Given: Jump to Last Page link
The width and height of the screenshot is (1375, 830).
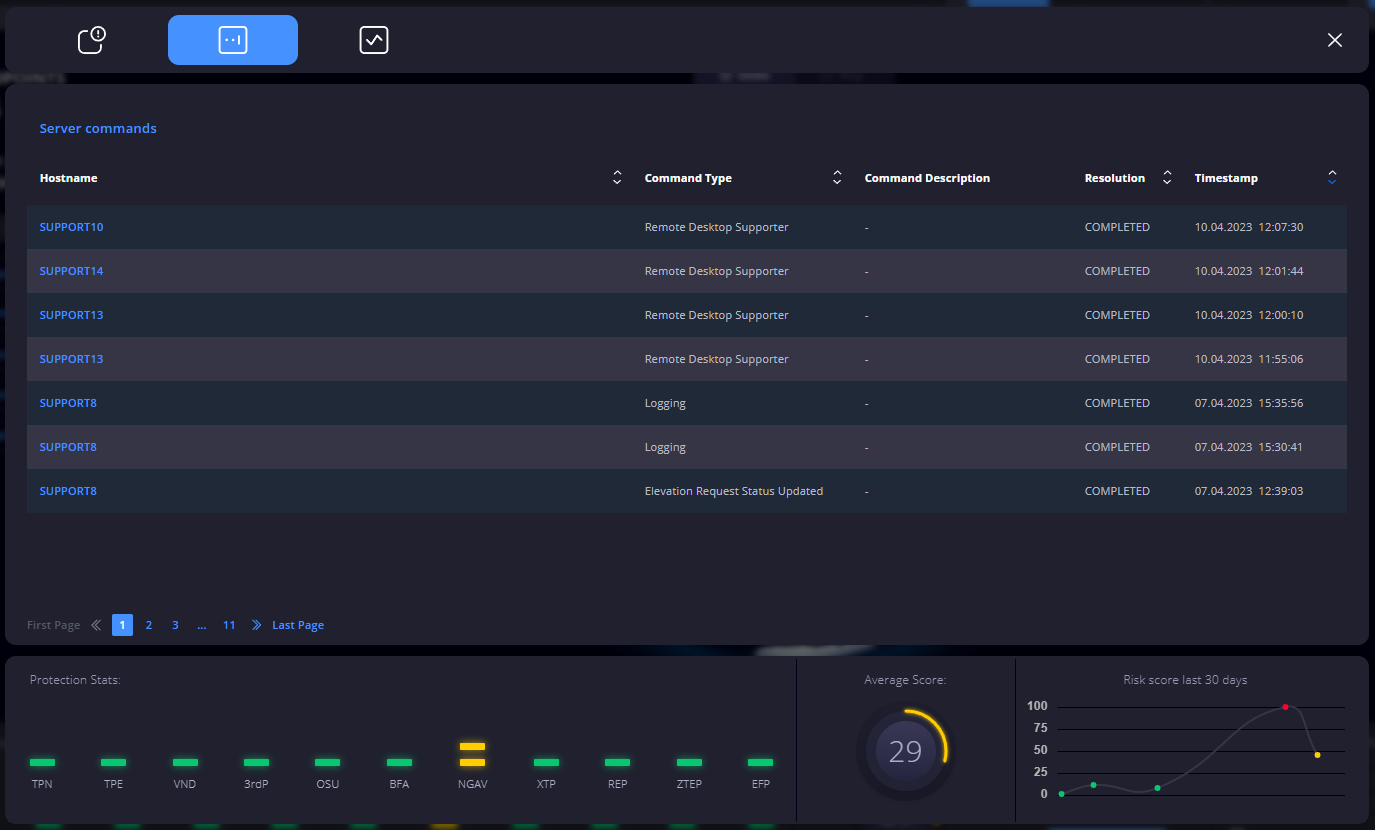Looking at the screenshot, I should [x=298, y=625].
